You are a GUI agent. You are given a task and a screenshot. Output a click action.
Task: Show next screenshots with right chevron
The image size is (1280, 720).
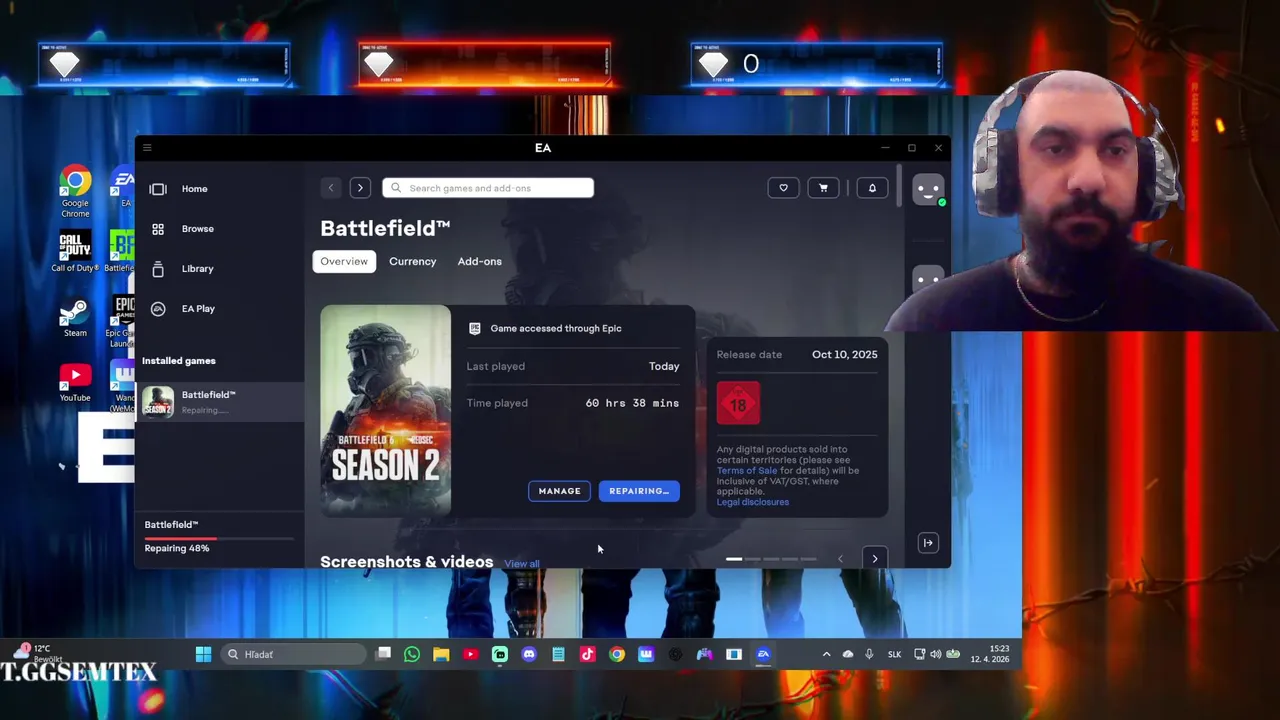coord(875,559)
